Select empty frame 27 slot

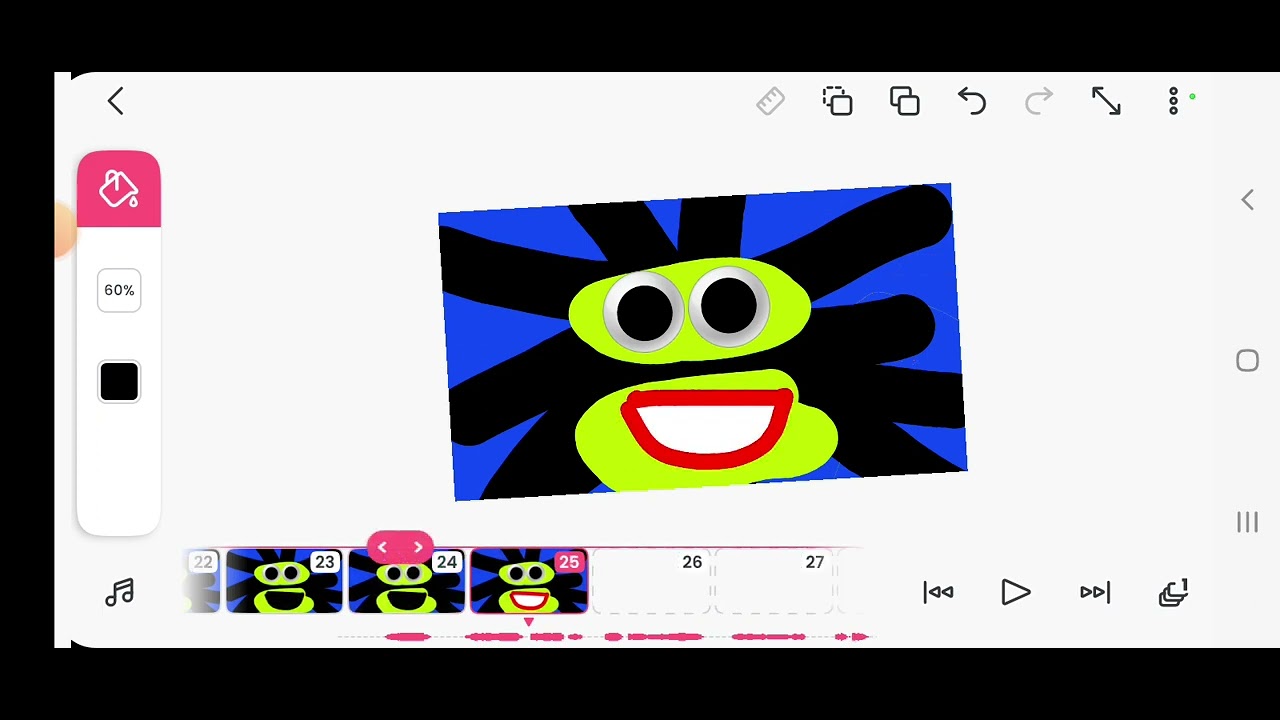[x=774, y=581]
